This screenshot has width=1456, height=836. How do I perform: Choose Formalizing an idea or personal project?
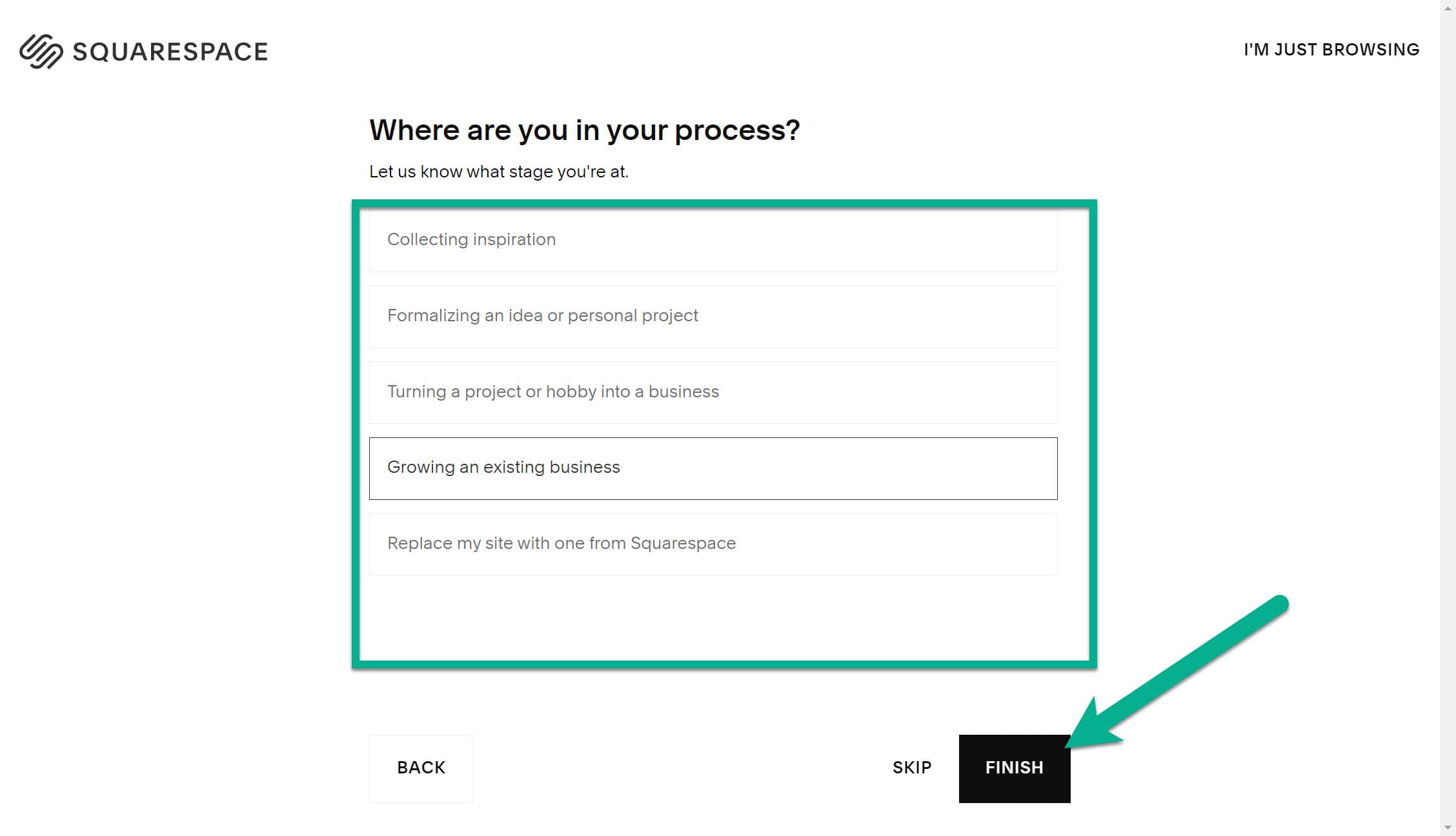pyautogui.click(x=712, y=316)
